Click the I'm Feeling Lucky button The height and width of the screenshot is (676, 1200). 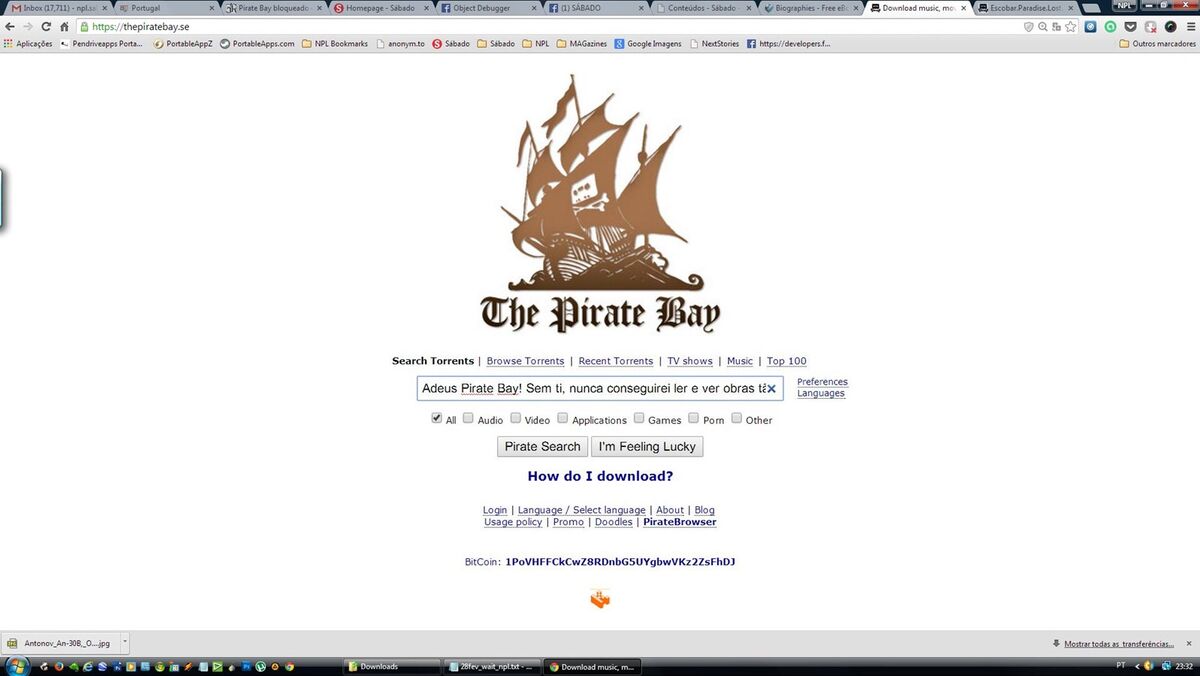[647, 446]
